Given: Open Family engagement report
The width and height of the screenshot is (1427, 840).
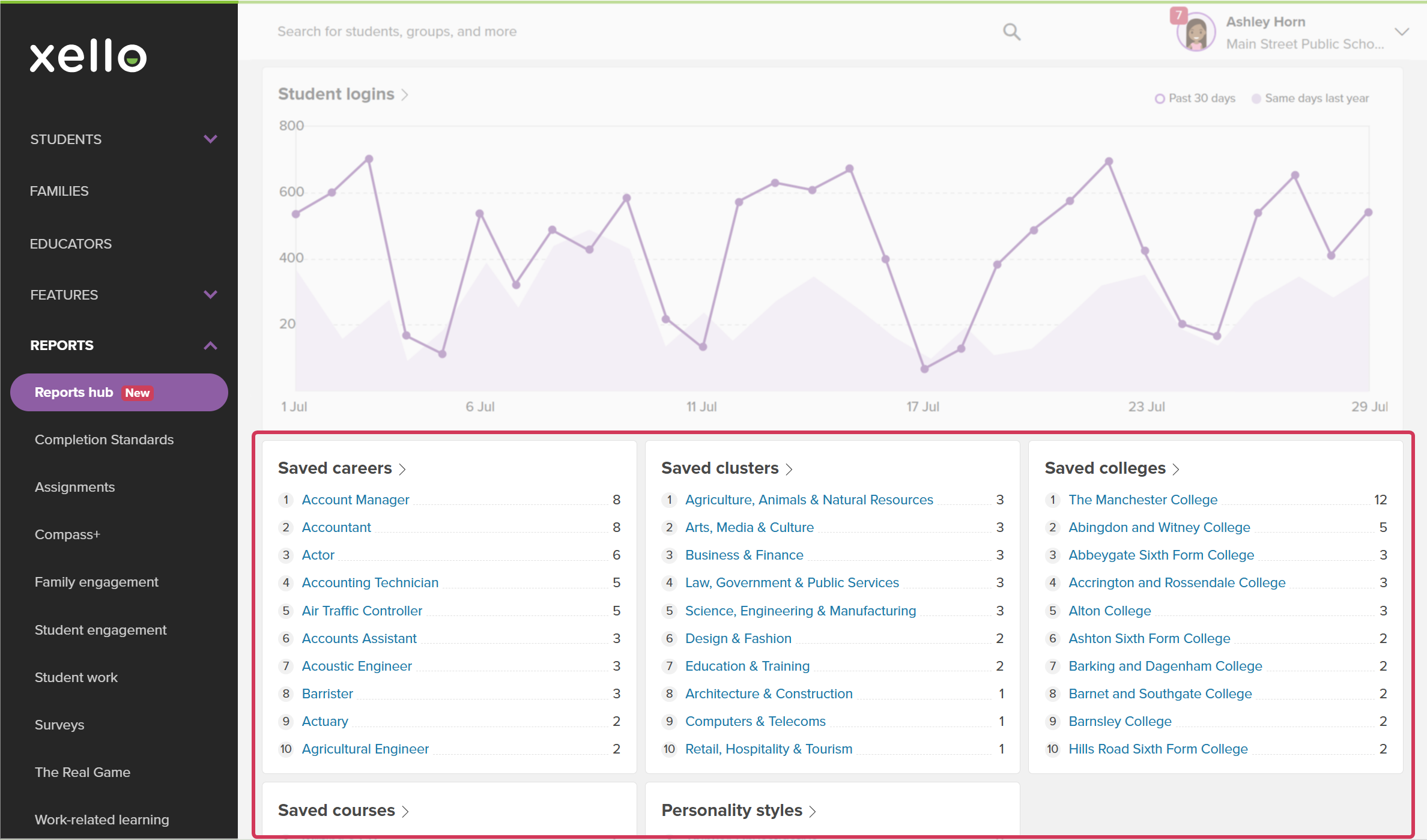Looking at the screenshot, I should (x=97, y=582).
